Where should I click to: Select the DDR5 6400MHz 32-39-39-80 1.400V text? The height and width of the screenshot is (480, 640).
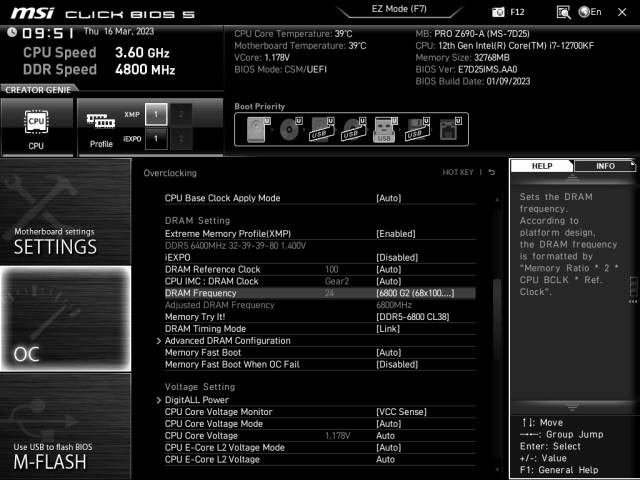235,246
